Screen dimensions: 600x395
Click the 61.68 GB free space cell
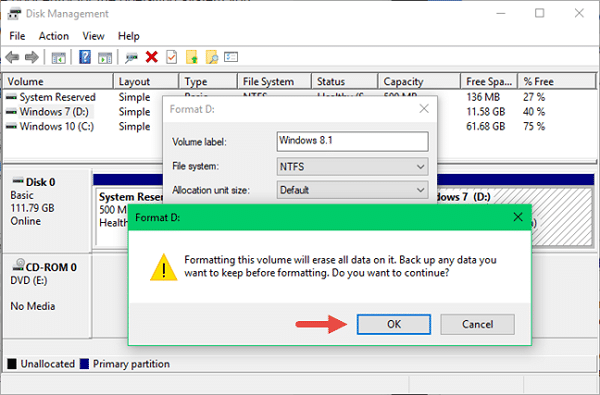tap(486, 126)
